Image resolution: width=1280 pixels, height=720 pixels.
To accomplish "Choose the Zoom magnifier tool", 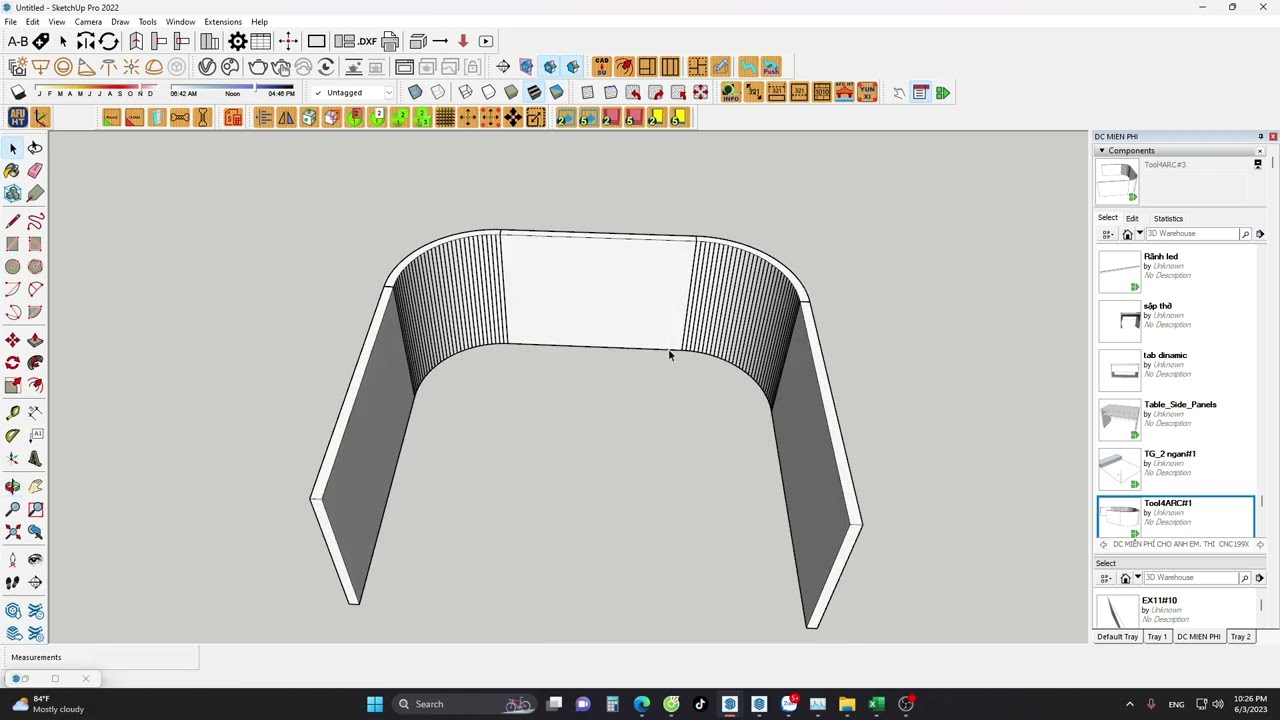I will [x=13, y=509].
